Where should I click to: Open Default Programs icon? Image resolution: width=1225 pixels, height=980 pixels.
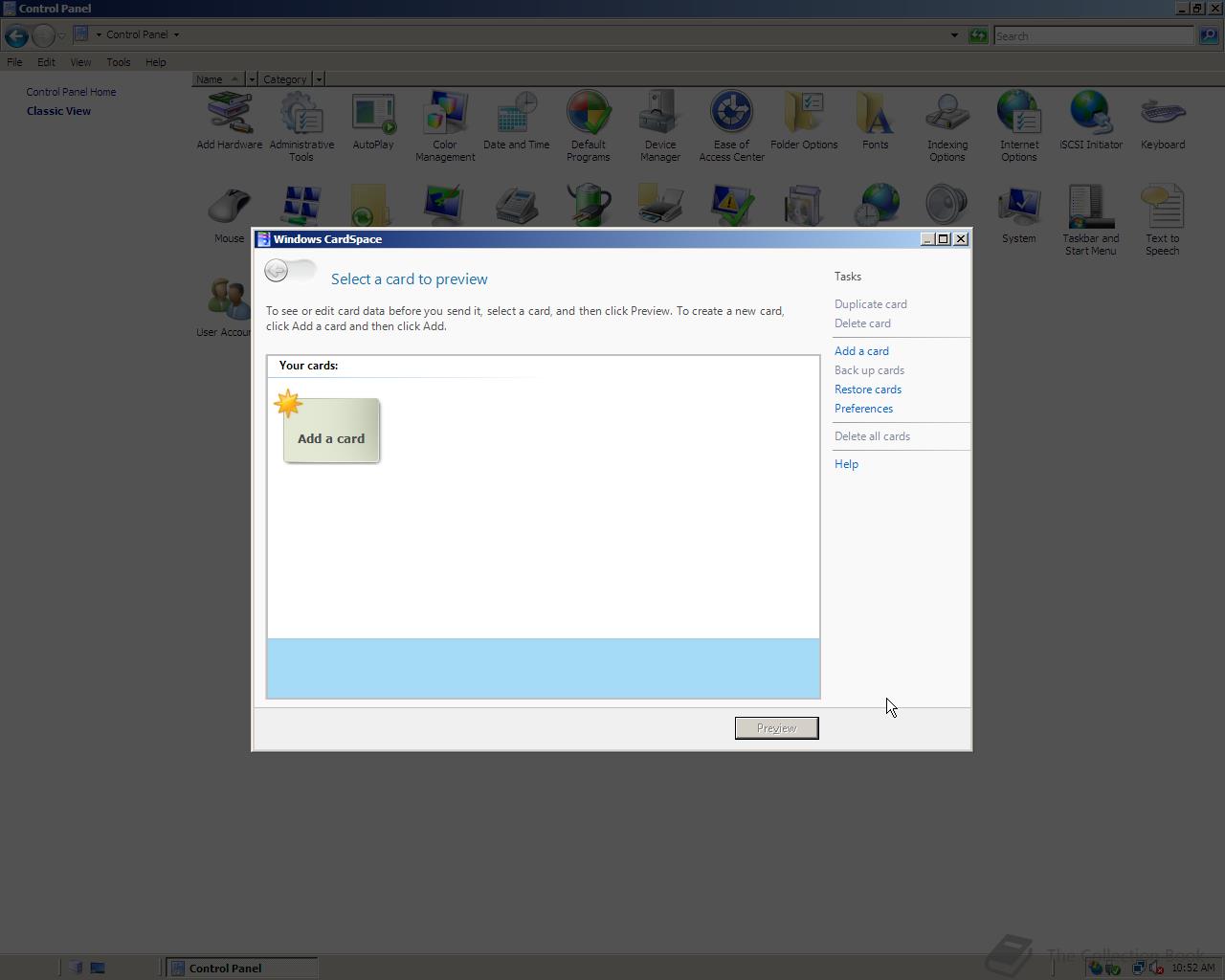tap(589, 126)
